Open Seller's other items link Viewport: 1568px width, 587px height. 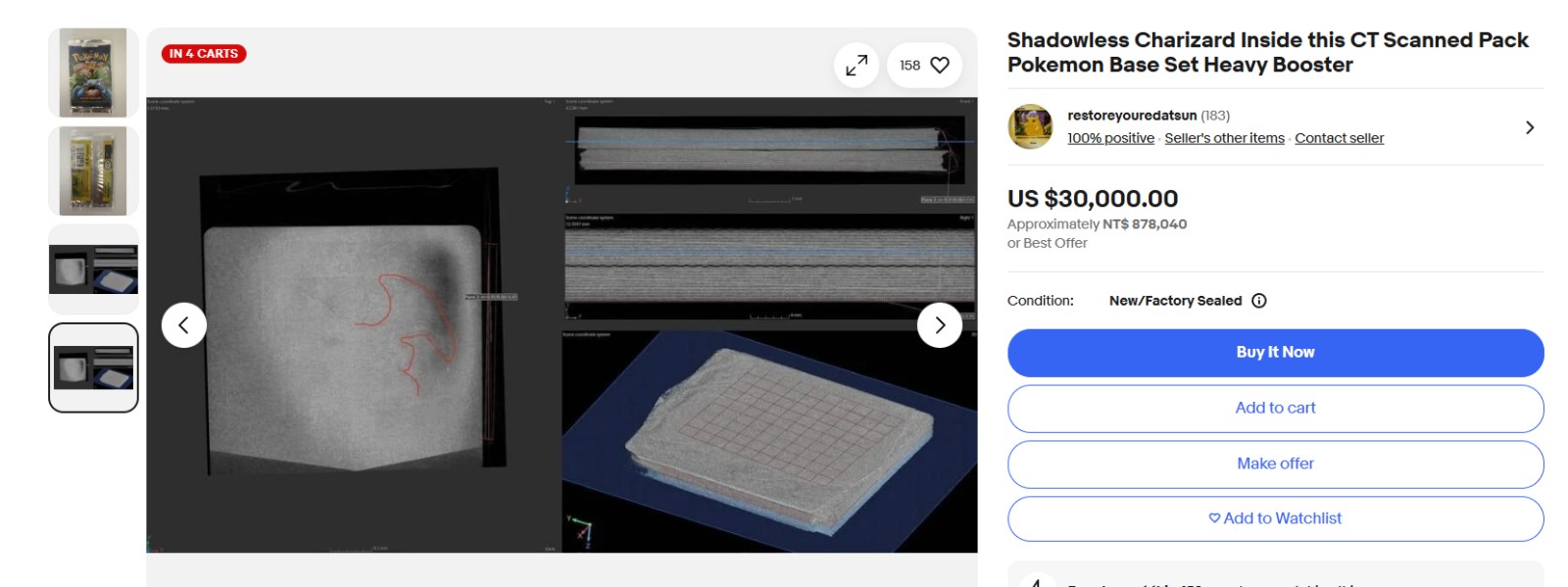tap(1224, 138)
